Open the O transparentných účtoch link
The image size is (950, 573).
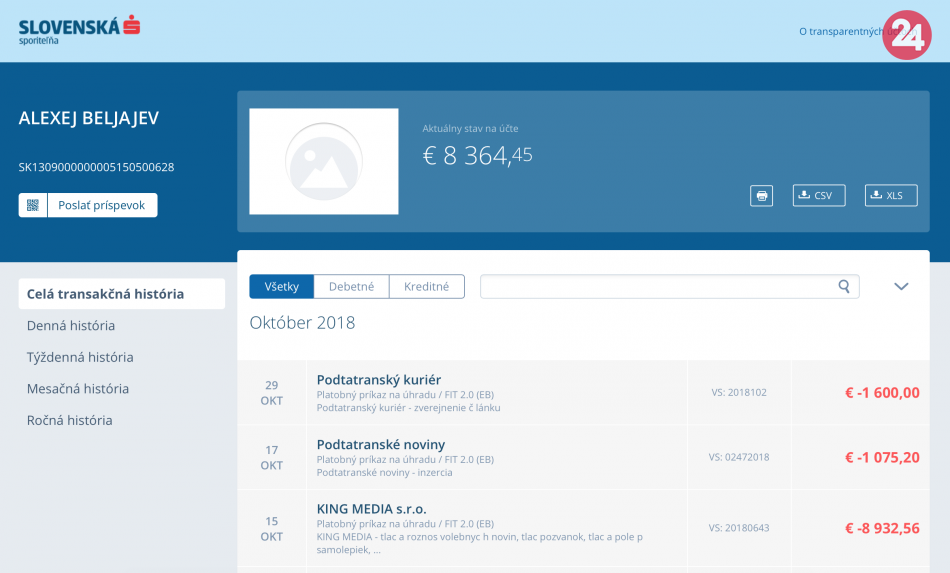coord(840,31)
